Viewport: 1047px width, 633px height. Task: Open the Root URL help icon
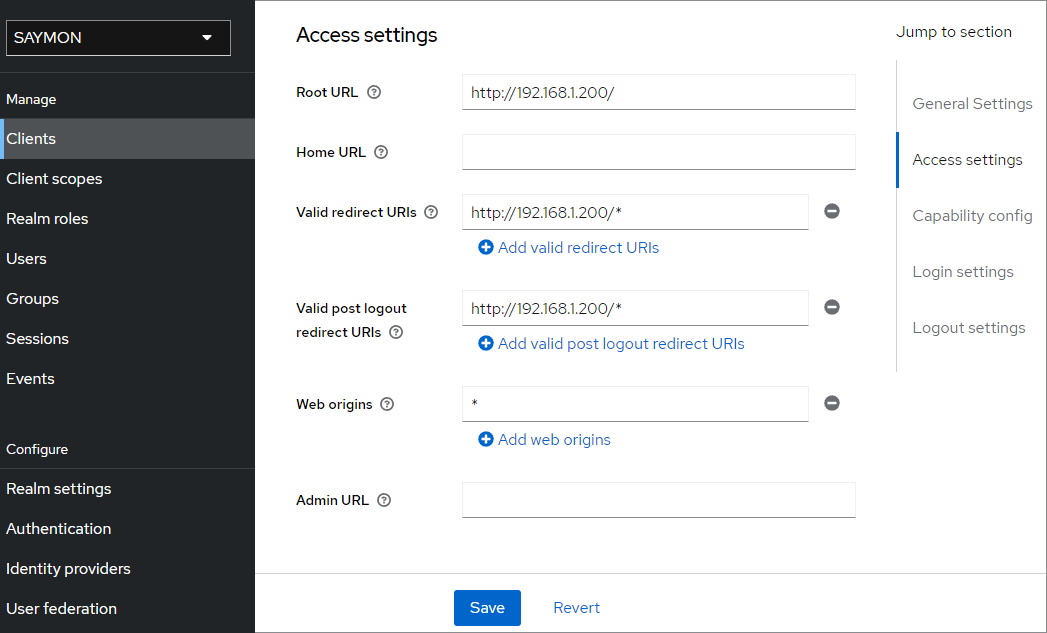coord(374,92)
